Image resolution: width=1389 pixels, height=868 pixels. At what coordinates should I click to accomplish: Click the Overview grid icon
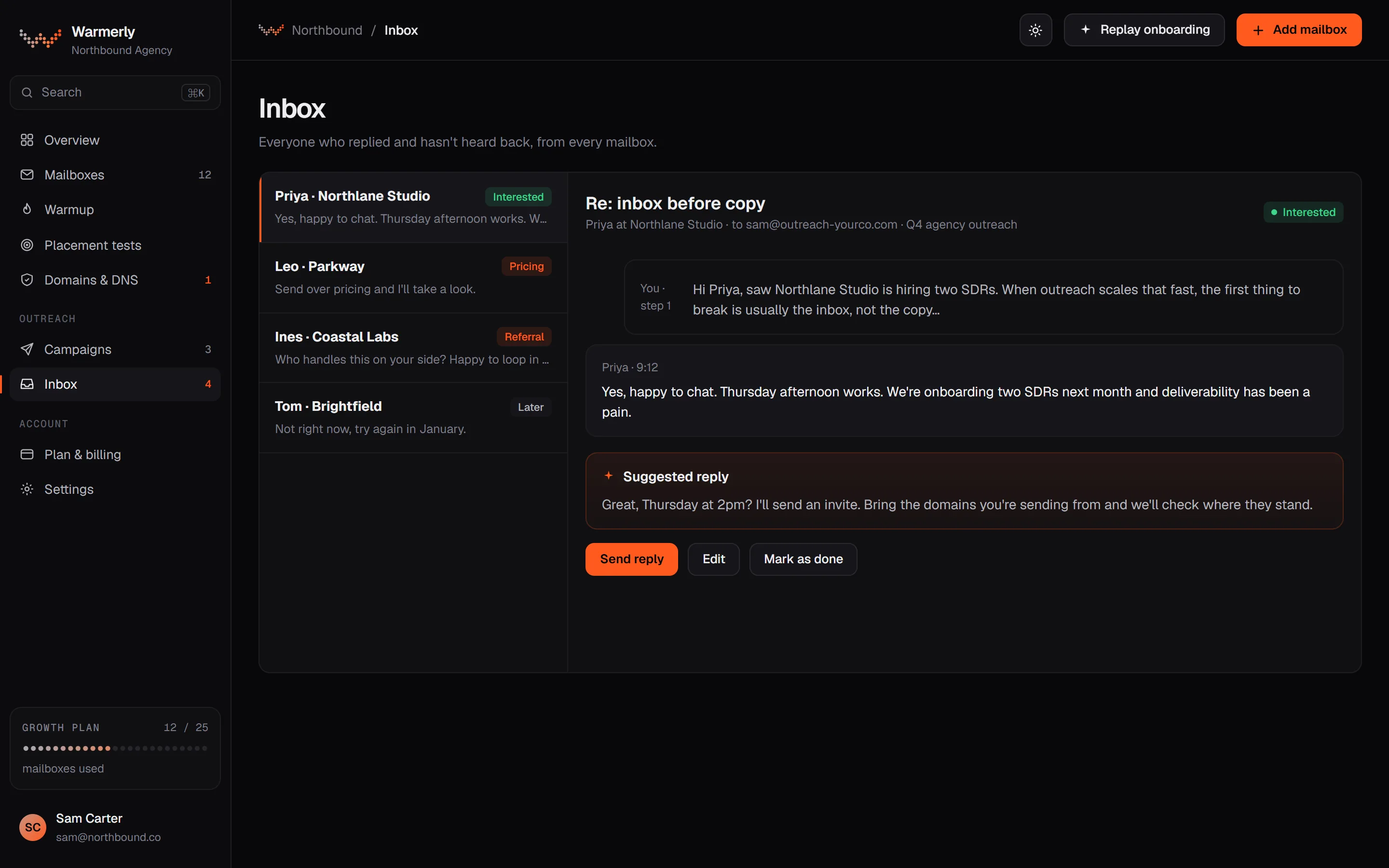click(27, 140)
